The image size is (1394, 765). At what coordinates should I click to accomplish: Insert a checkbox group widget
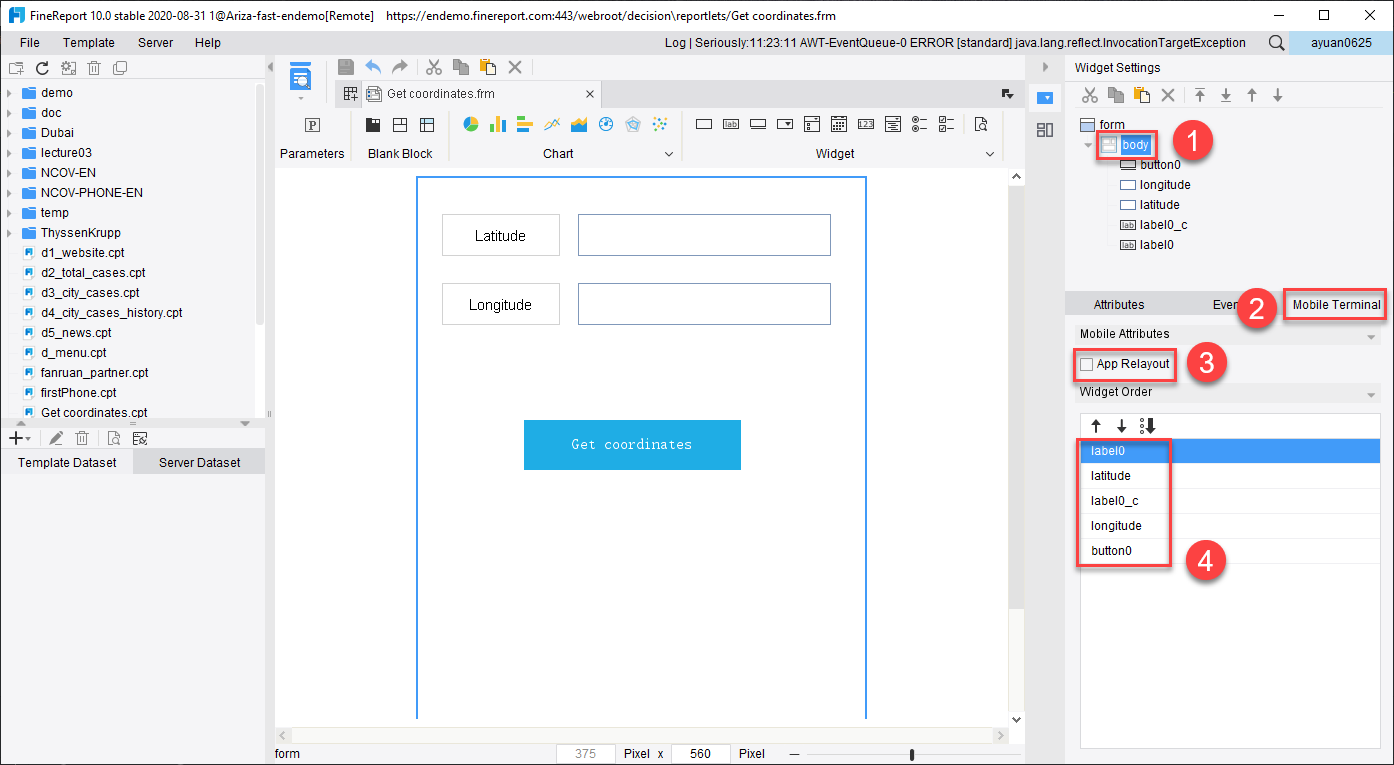pyautogui.click(x=947, y=124)
